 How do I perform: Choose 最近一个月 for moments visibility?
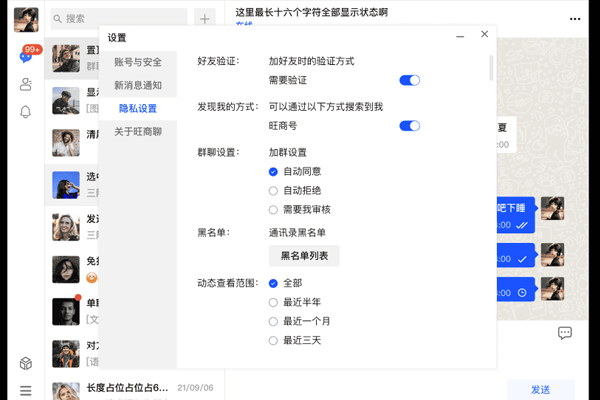[x=273, y=321]
